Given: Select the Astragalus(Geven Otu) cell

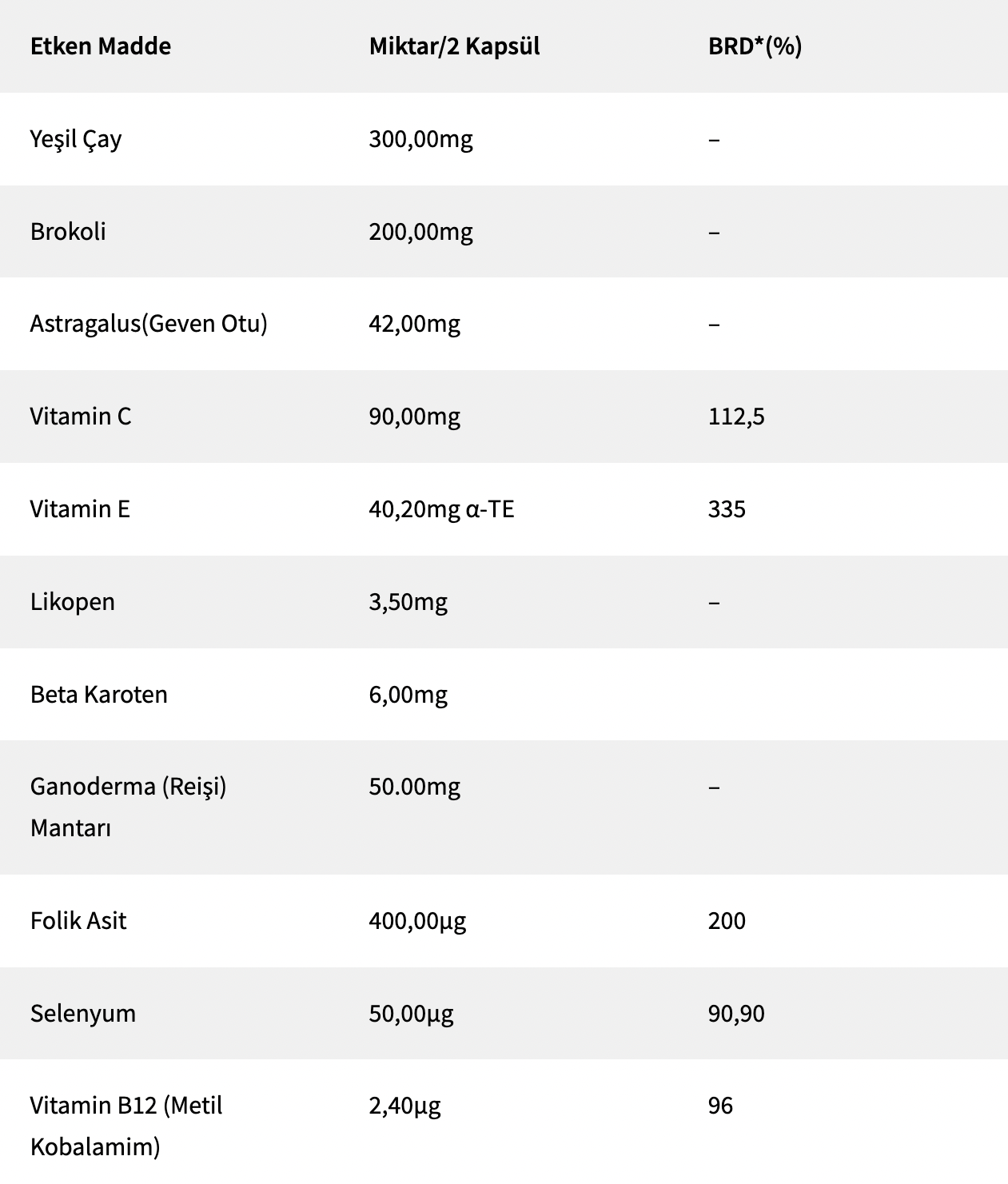Looking at the screenshot, I should (149, 324).
